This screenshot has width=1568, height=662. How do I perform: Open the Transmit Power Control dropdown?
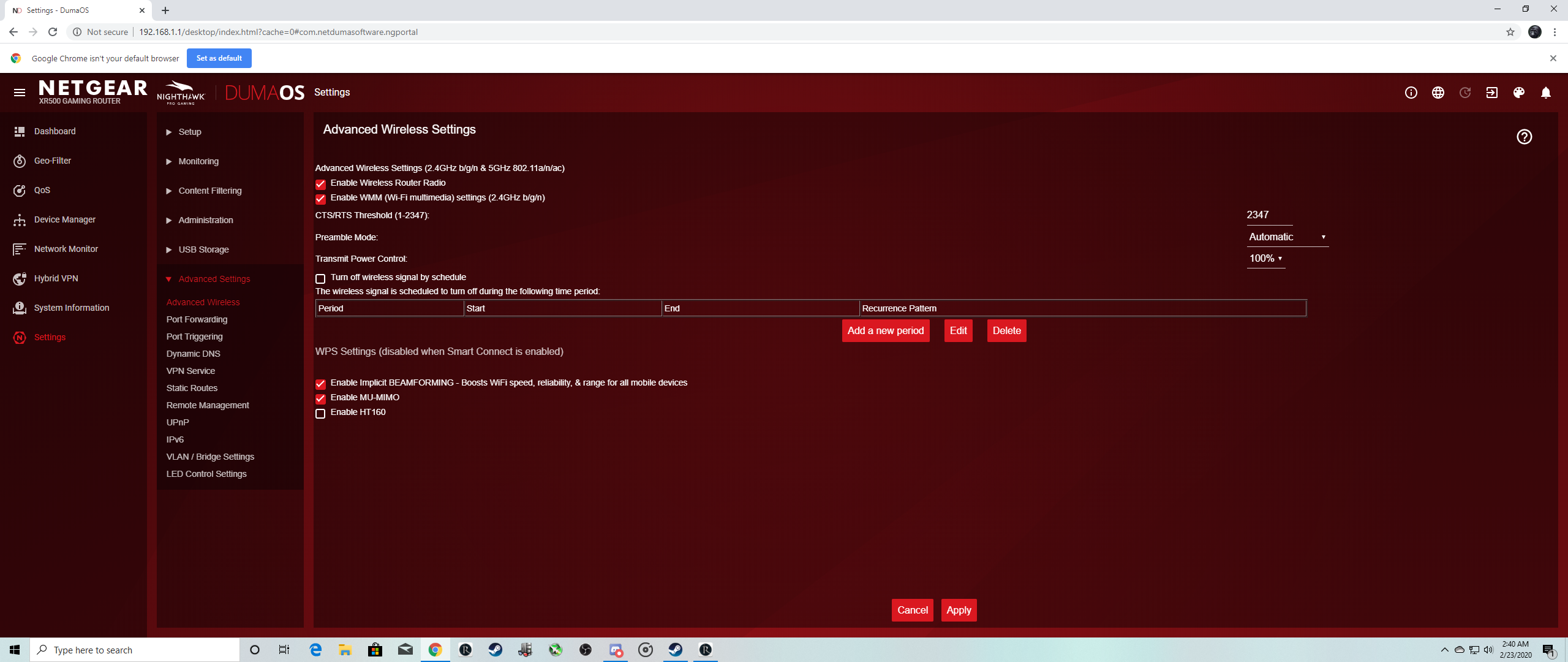pyautogui.click(x=1265, y=259)
